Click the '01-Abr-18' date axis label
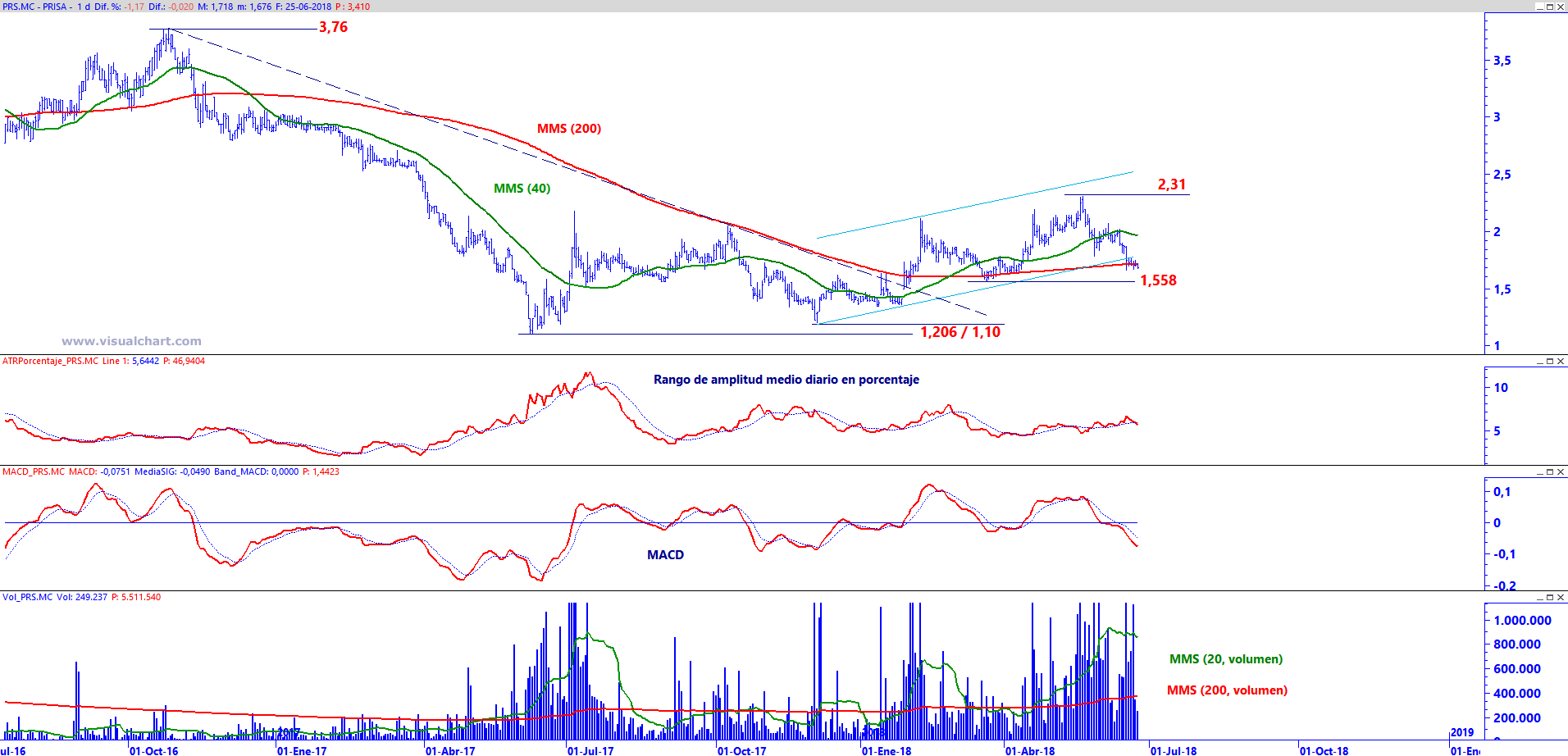 point(1031,750)
